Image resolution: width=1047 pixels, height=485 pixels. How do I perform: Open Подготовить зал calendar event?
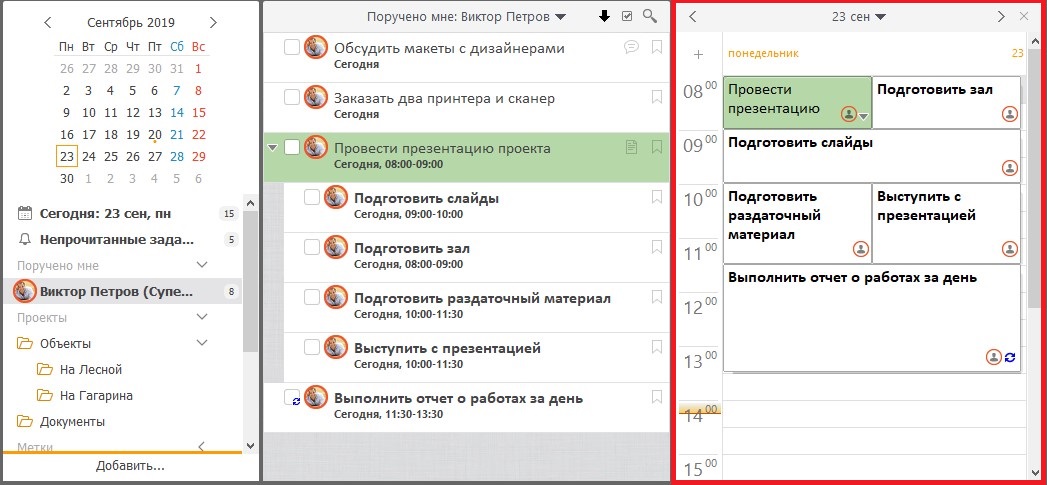[x=946, y=102]
